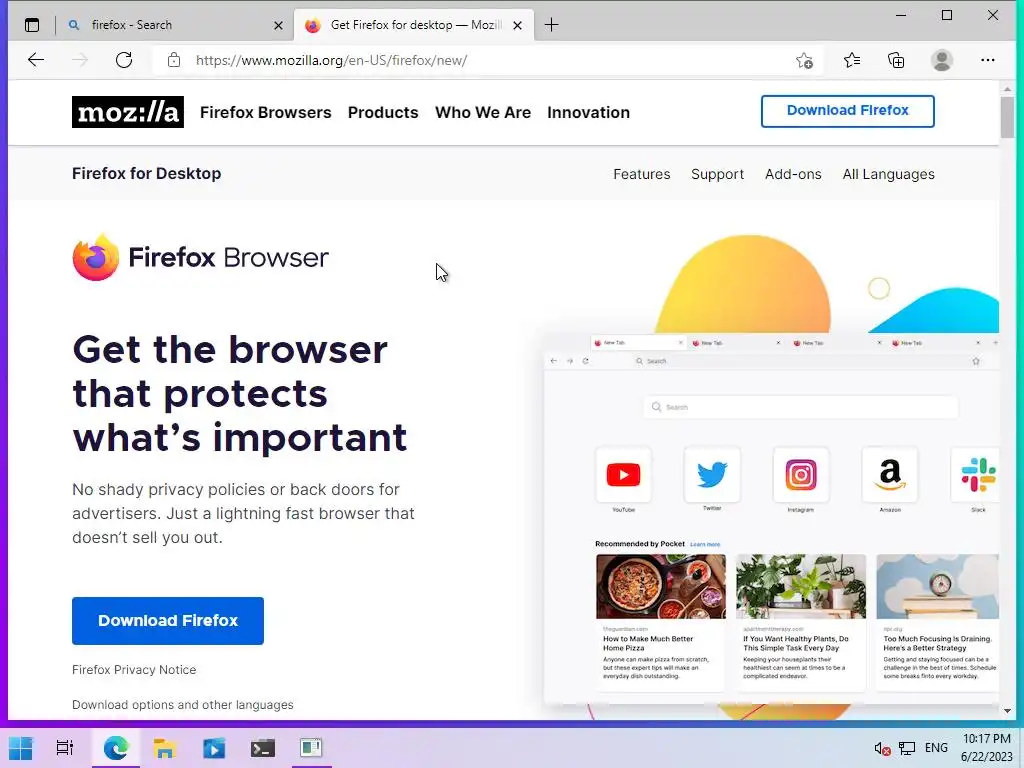Select the 'Get Firefox for desktop' tab

pyautogui.click(x=414, y=25)
